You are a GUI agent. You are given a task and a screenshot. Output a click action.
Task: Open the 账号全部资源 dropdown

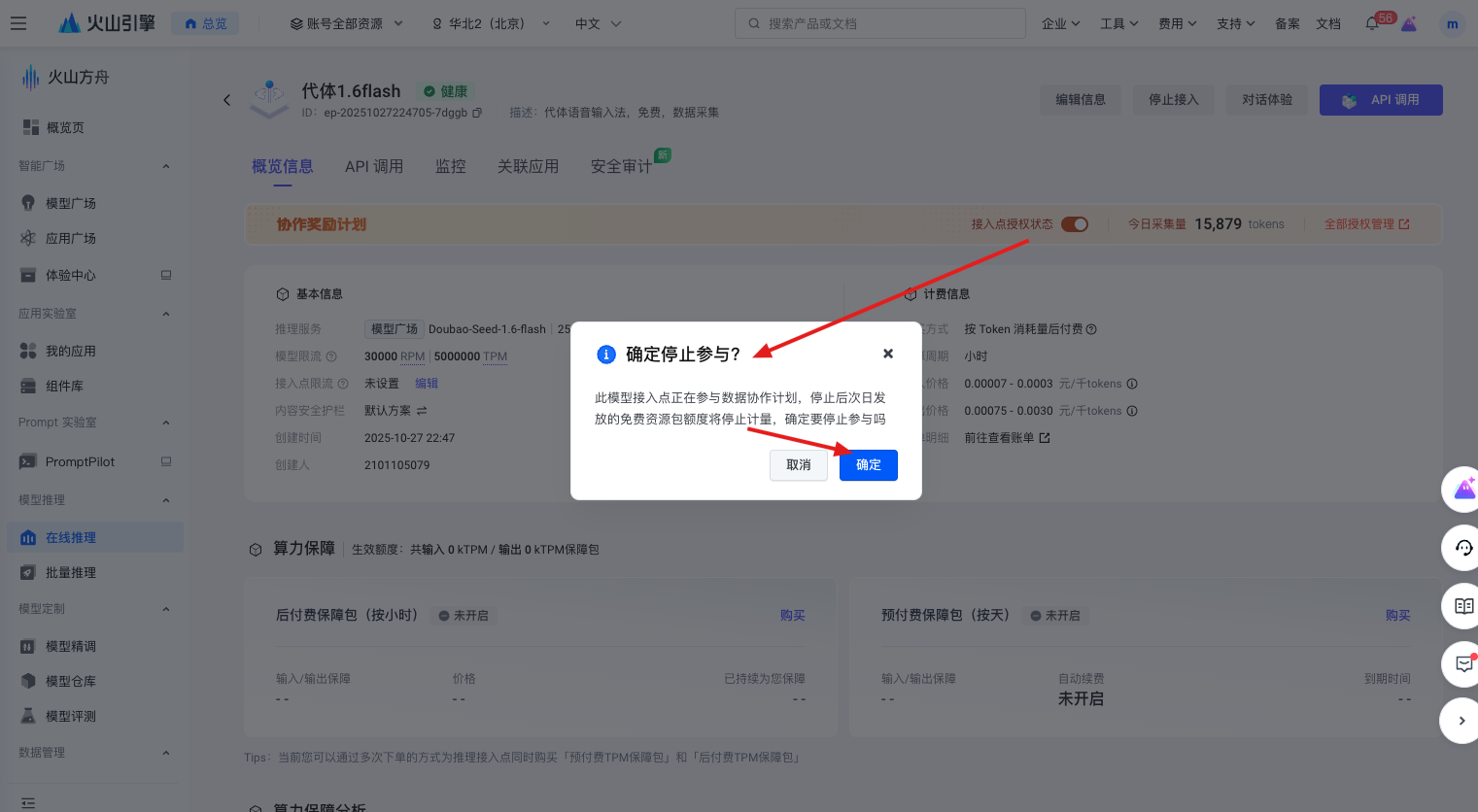click(346, 23)
